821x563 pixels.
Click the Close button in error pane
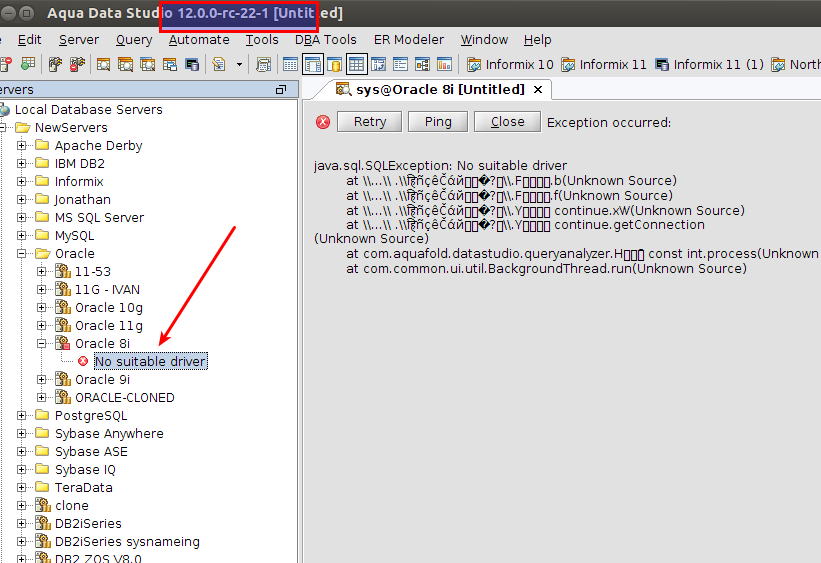pyautogui.click(x=507, y=122)
